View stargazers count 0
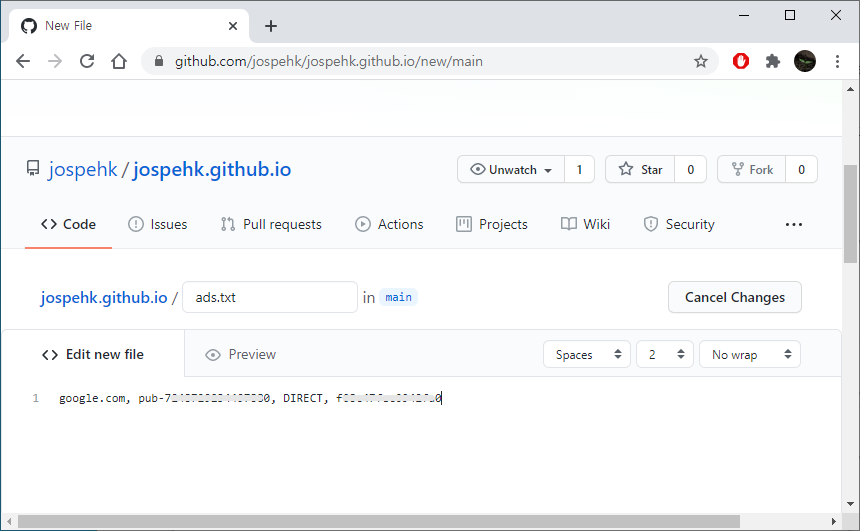860x531 pixels. tap(691, 170)
